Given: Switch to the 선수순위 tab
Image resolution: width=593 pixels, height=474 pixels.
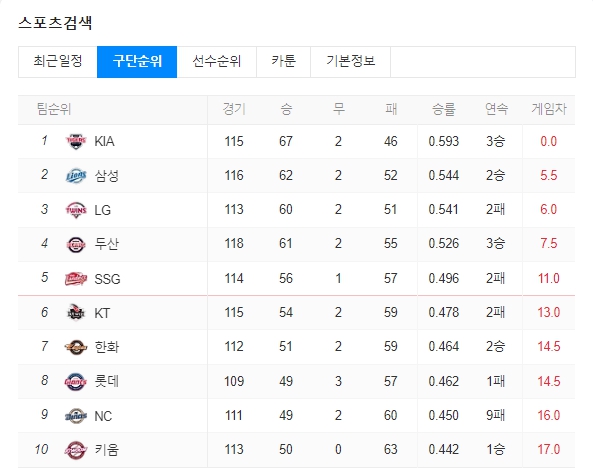Looking at the screenshot, I should [217, 62].
